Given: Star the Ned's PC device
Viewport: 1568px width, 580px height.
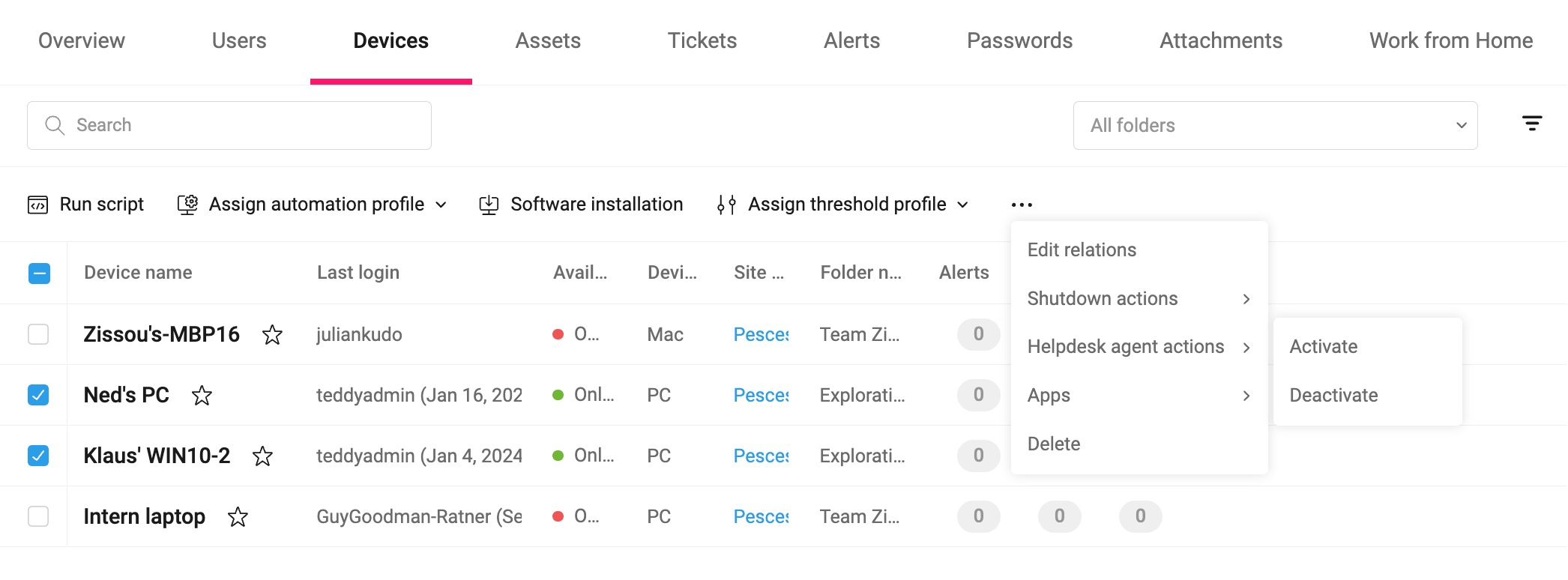Looking at the screenshot, I should tap(202, 395).
